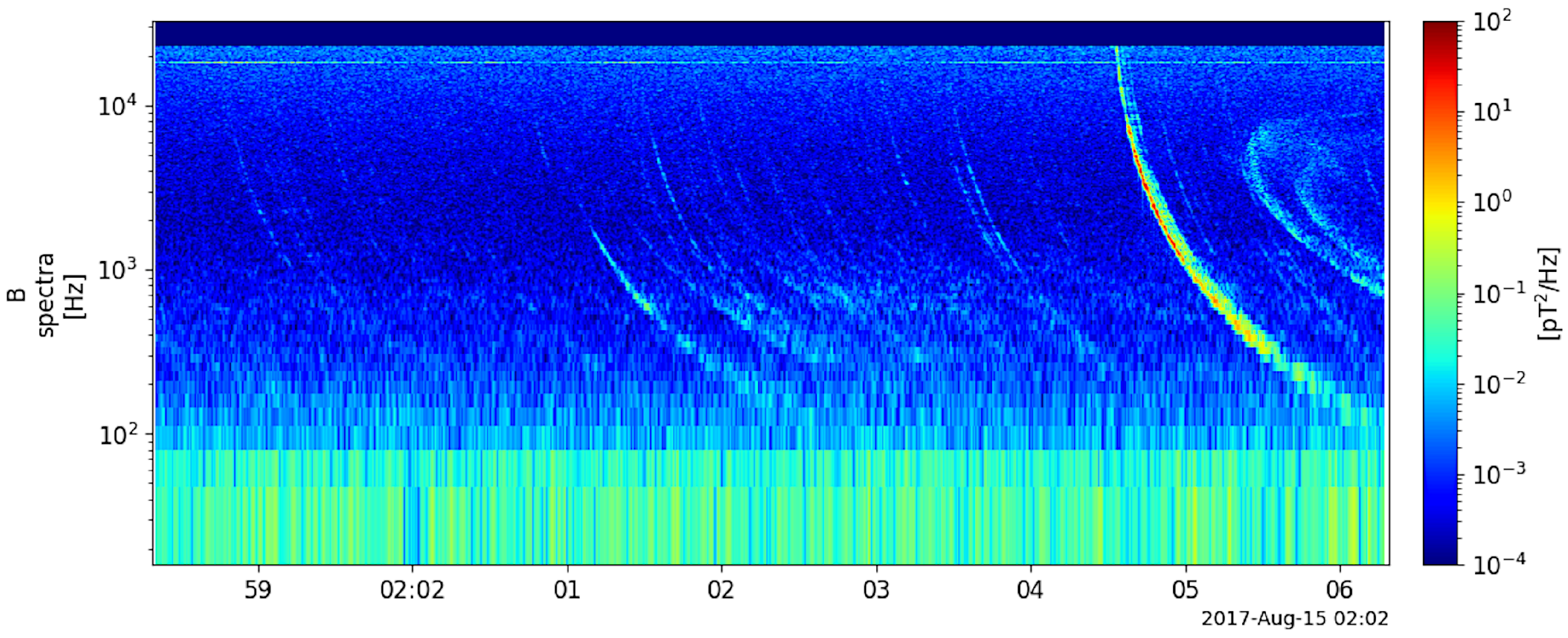
Task: Click the '02:02' time axis label
Action: click(x=412, y=590)
